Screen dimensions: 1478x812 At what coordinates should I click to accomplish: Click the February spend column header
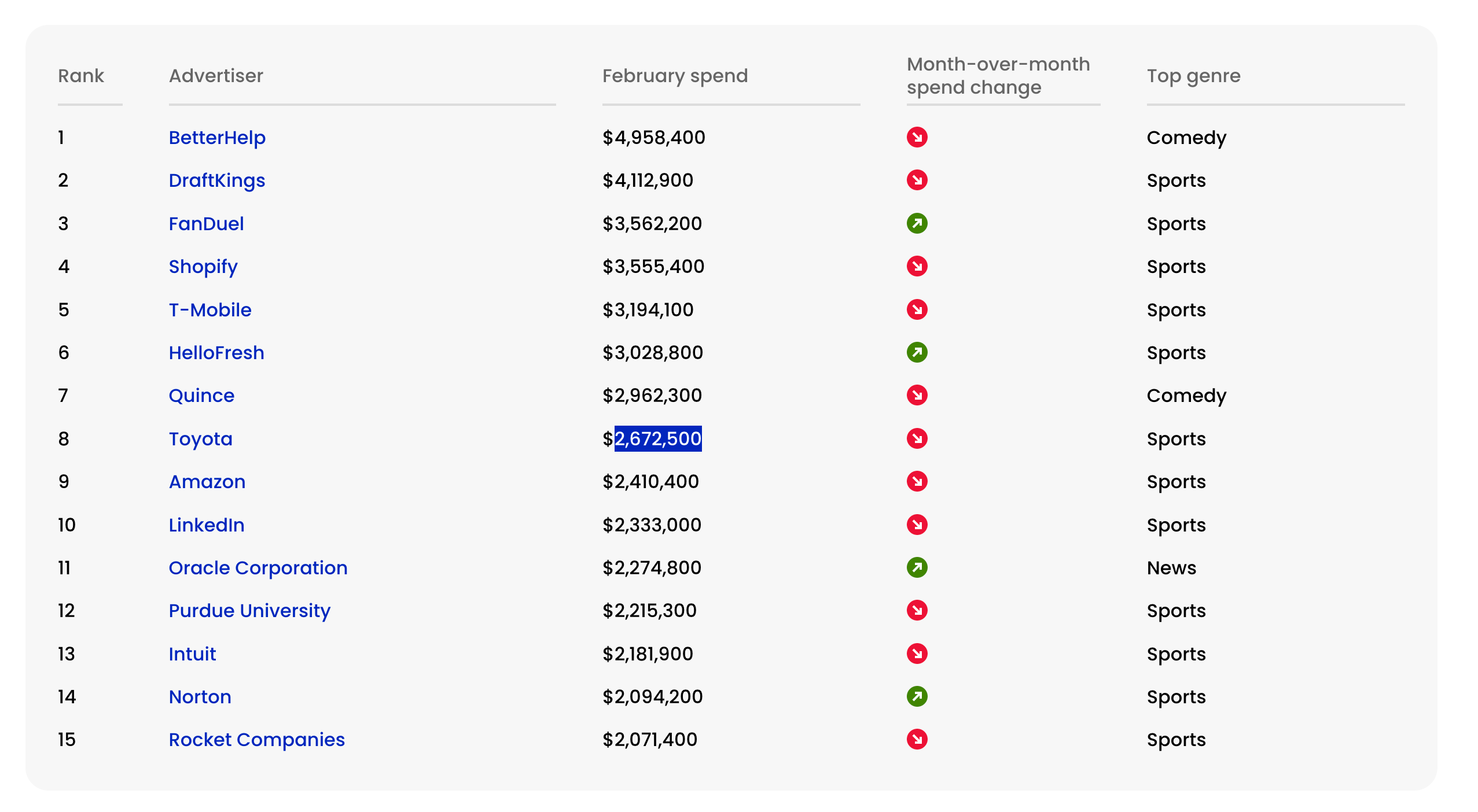tap(675, 76)
